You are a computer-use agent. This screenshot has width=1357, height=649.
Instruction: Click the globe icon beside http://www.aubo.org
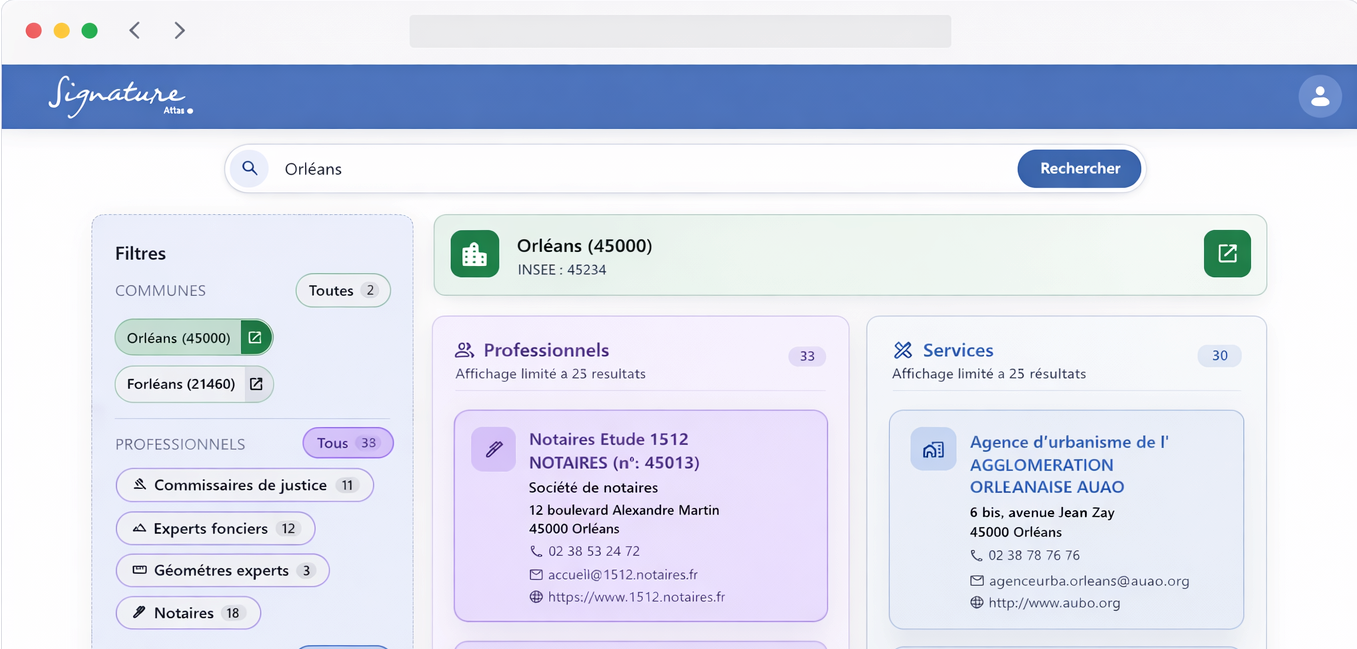[x=977, y=602]
